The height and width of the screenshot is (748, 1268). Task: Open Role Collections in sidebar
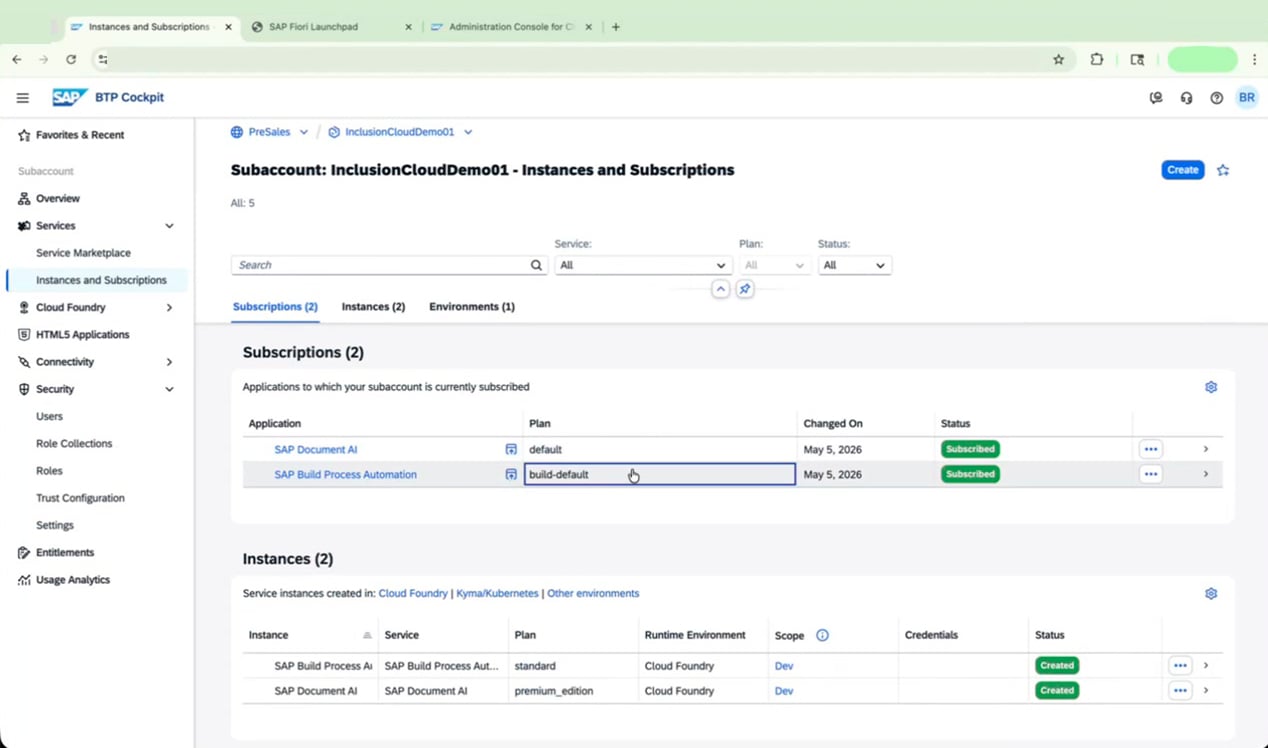click(x=74, y=444)
